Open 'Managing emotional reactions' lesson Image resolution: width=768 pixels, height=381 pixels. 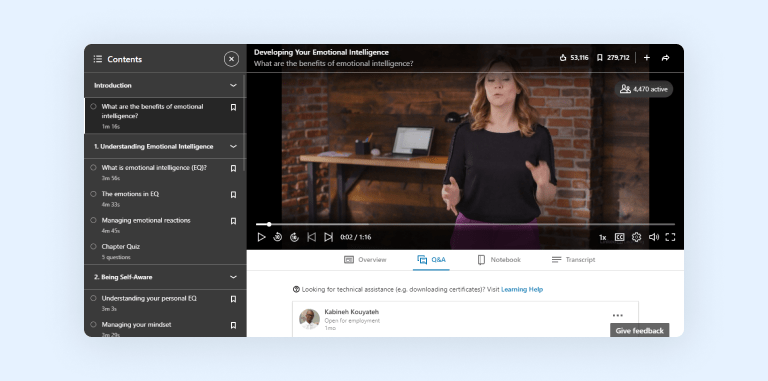pyautogui.click(x=146, y=220)
